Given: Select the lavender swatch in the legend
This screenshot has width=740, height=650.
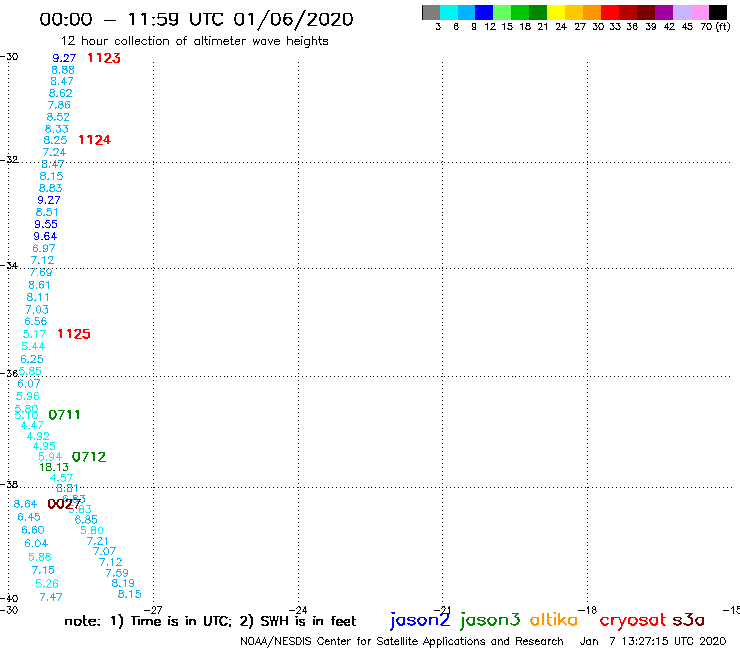Looking at the screenshot, I should (x=681, y=12).
